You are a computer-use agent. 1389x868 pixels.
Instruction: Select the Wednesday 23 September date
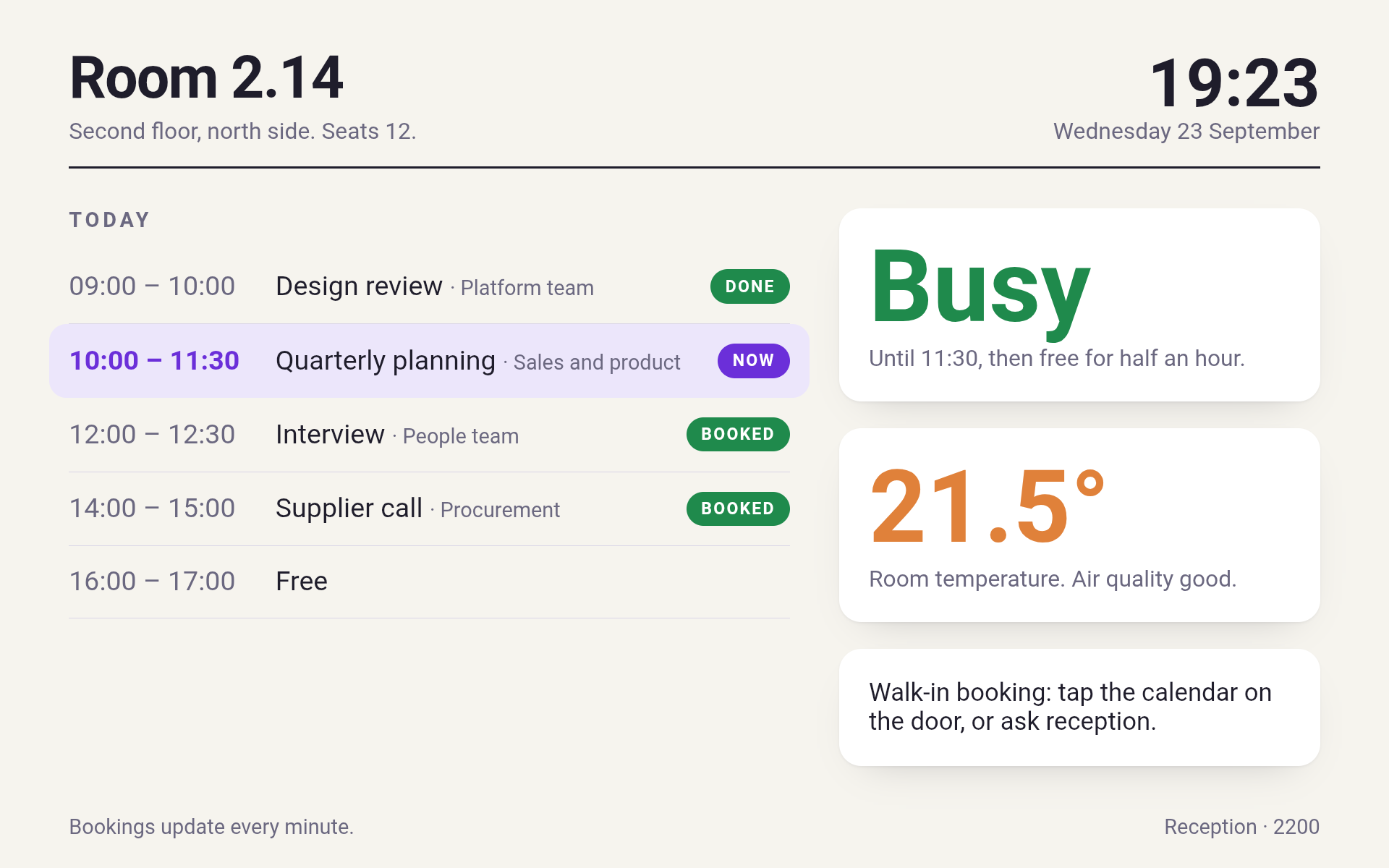coord(1186,131)
